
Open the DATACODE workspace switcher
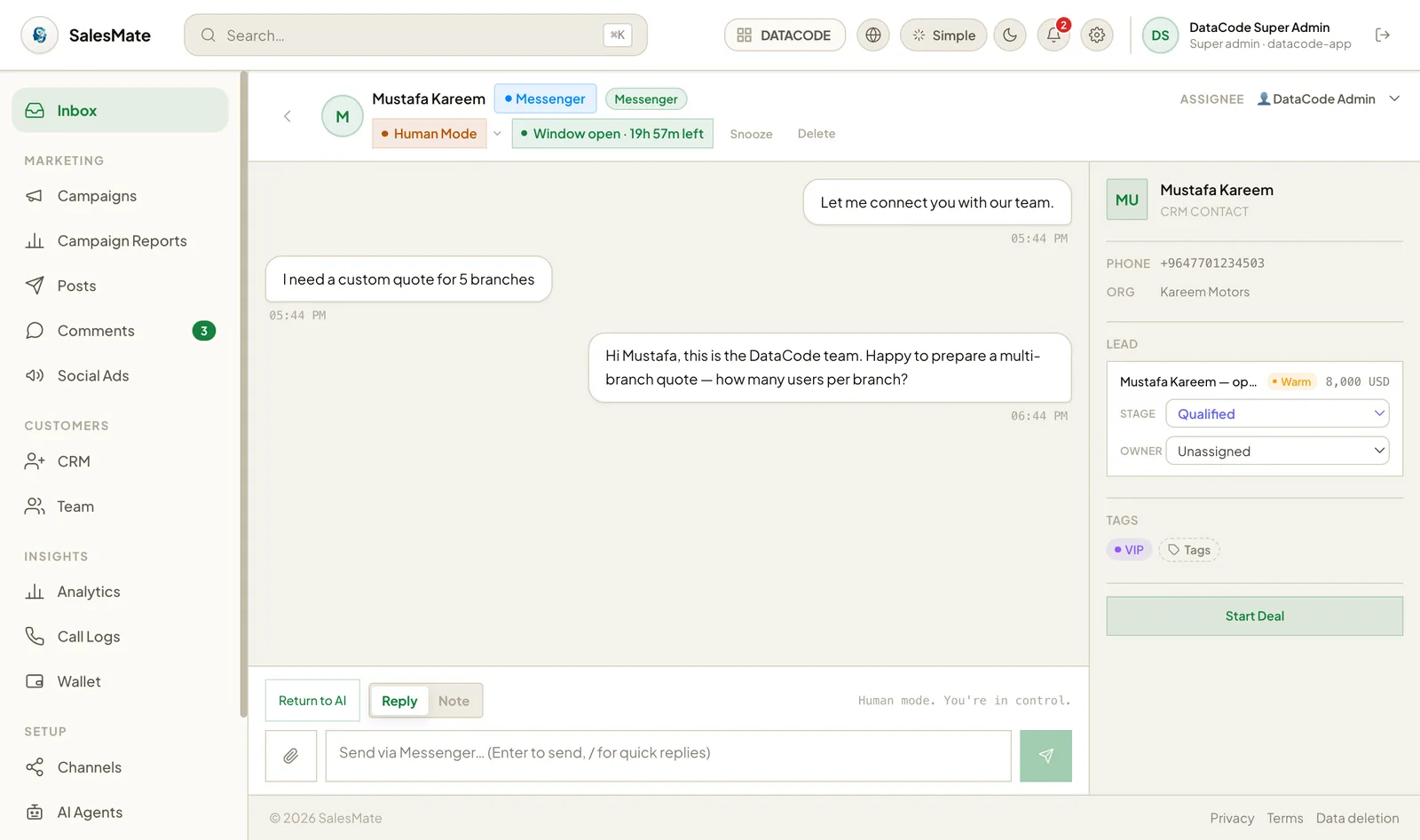pyautogui.click(x=785, y=35)
